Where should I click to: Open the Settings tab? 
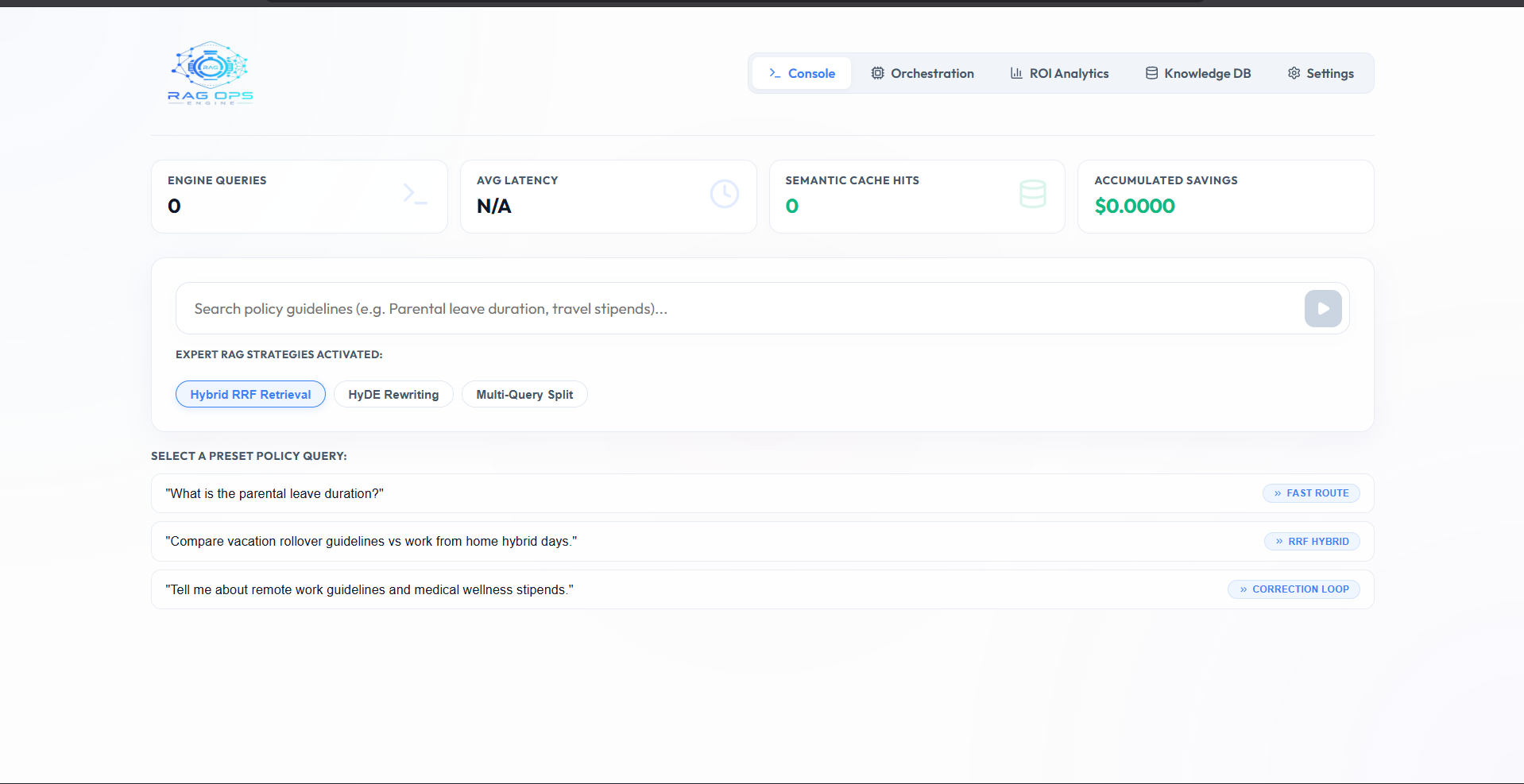[x=1321, y=73]
